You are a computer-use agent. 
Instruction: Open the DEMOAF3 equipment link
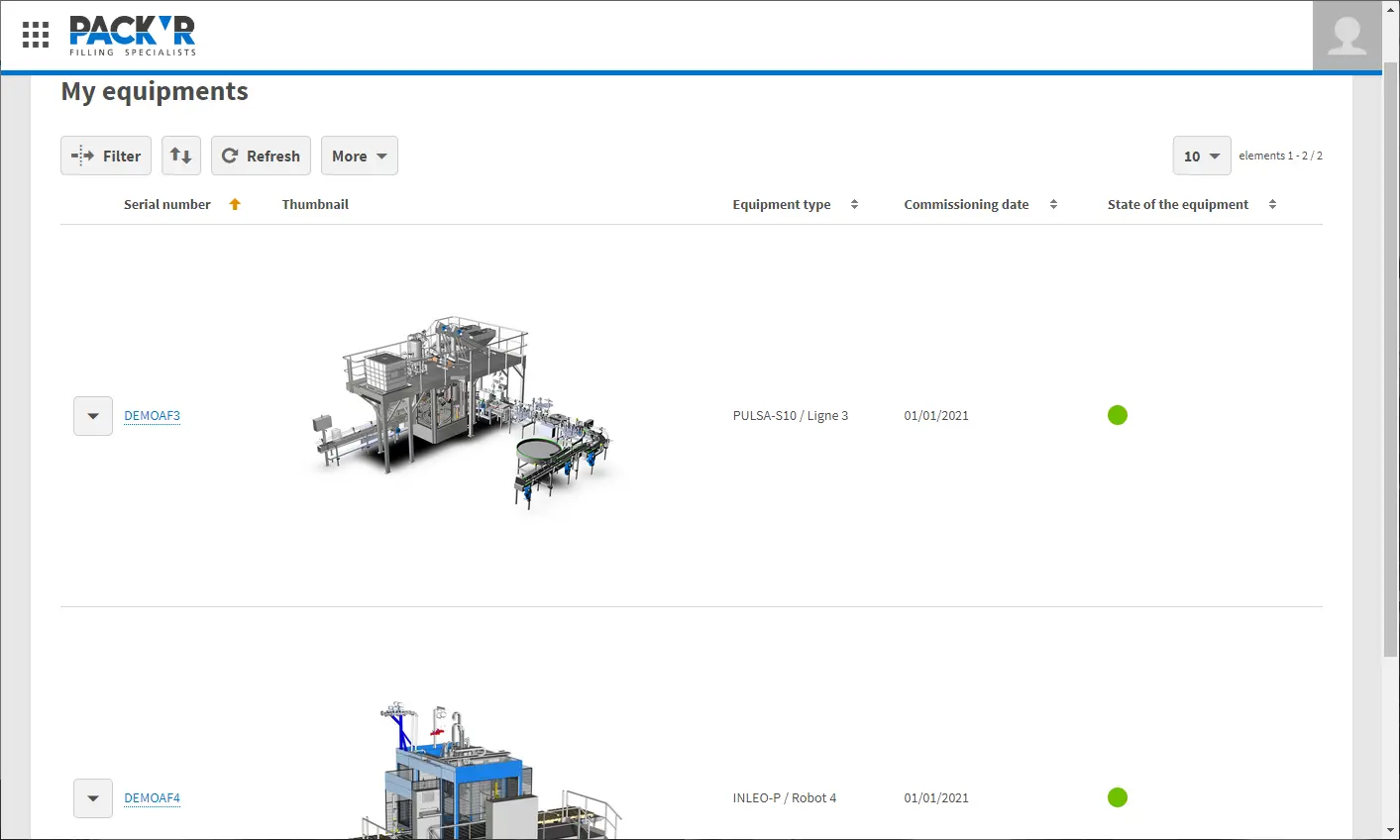coord(152,416)
